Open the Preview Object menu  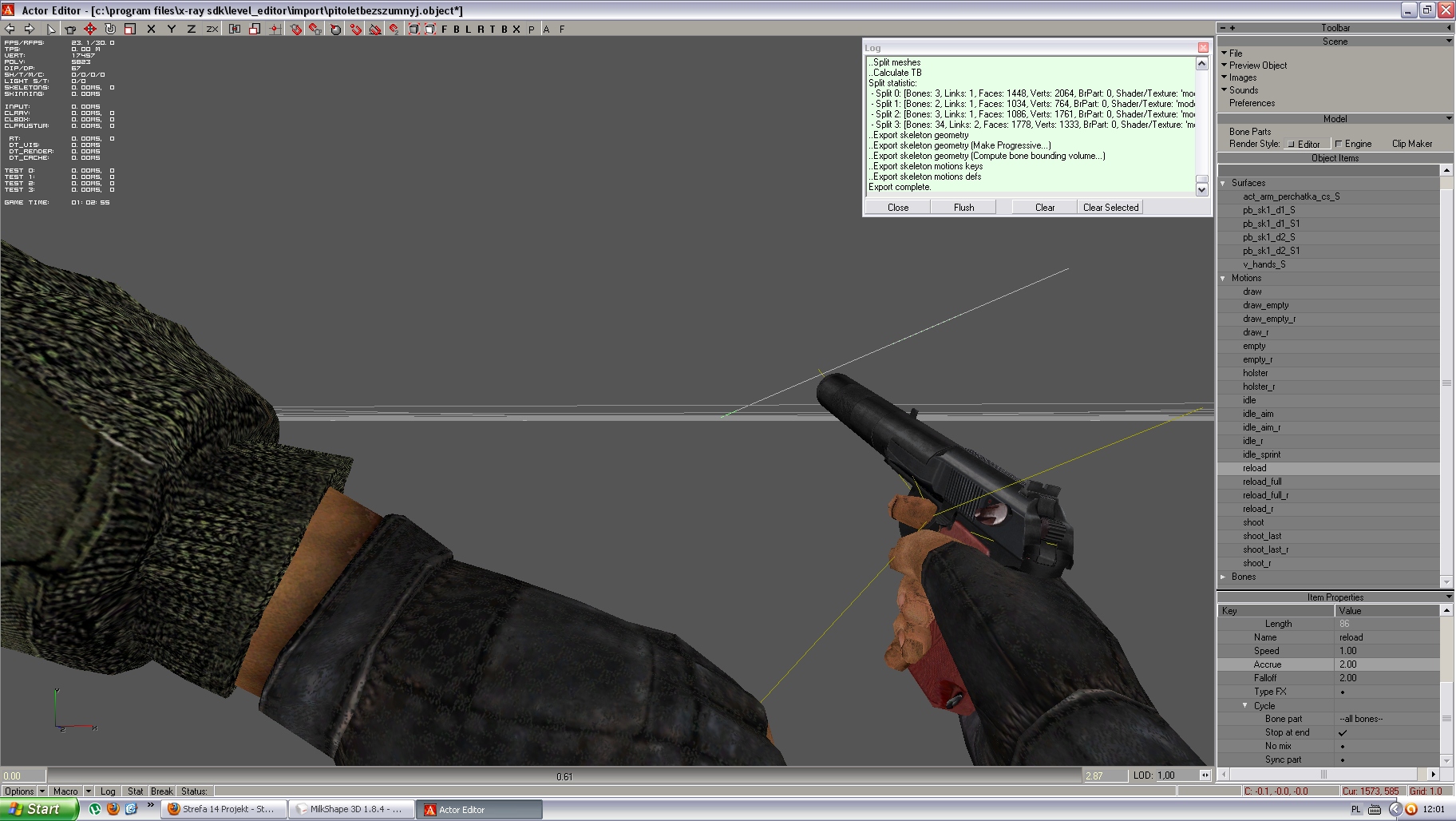1258,65
